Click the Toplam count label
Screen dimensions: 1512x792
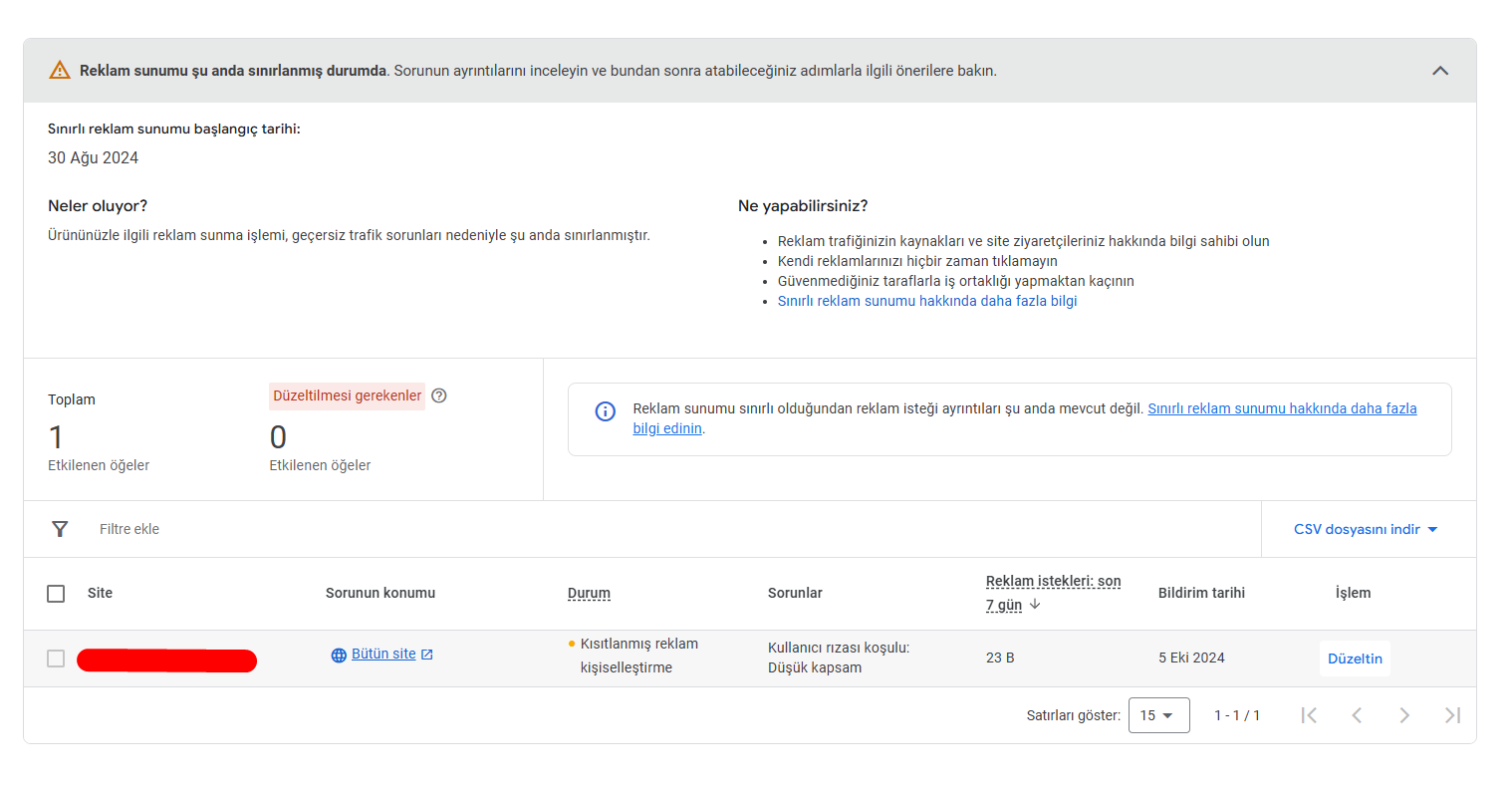[x=72, y=399]
